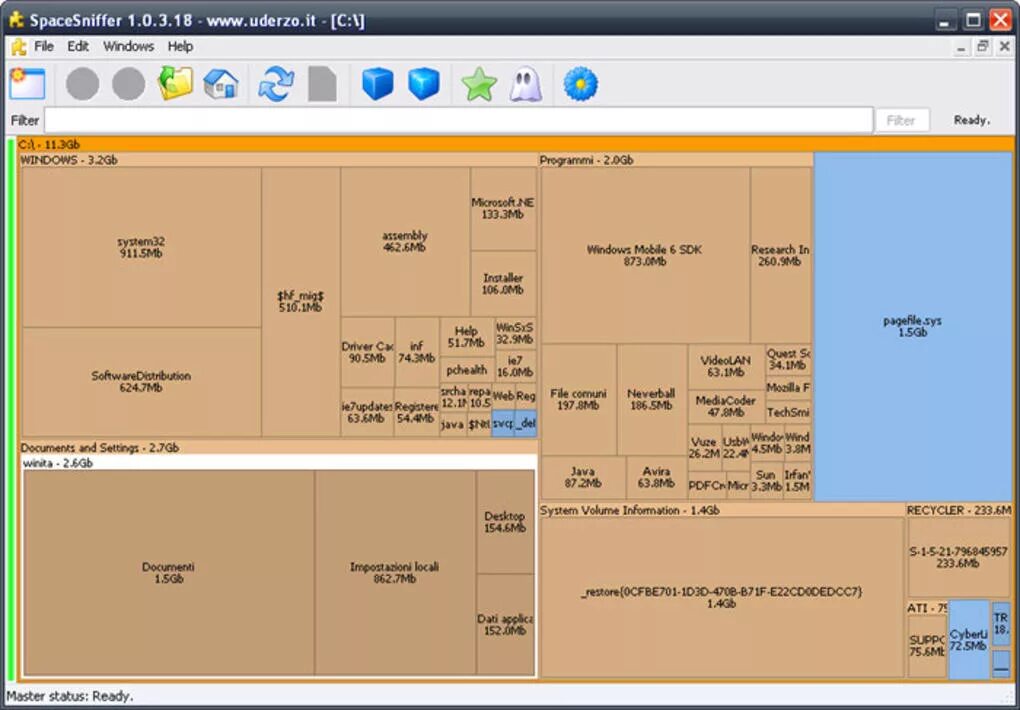This screenshot has width=1020, height=710.
Task: Click the app icon left of File menu
Action: pos(19,47)
